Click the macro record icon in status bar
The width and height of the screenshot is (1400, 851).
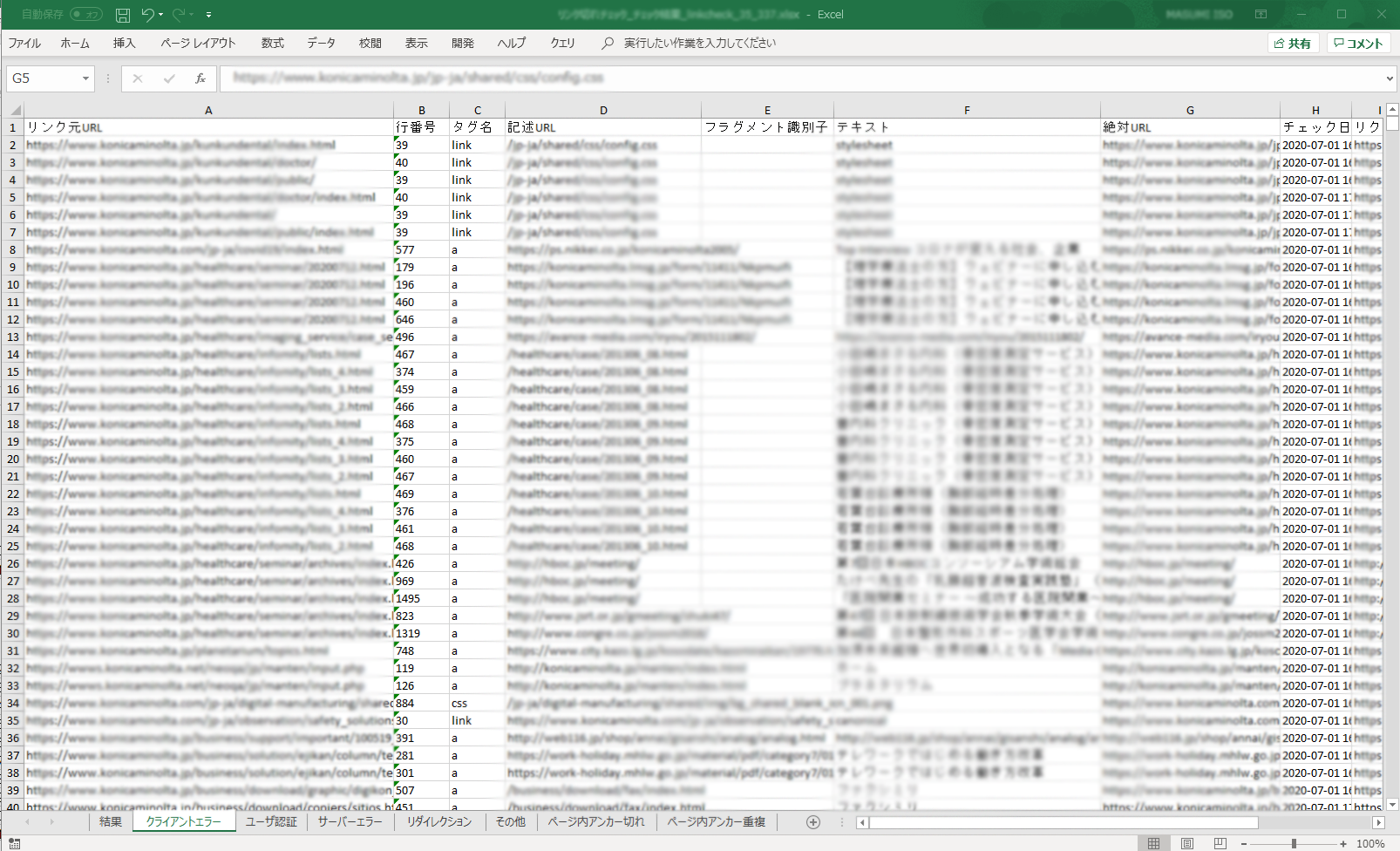[x=15, y=843]
